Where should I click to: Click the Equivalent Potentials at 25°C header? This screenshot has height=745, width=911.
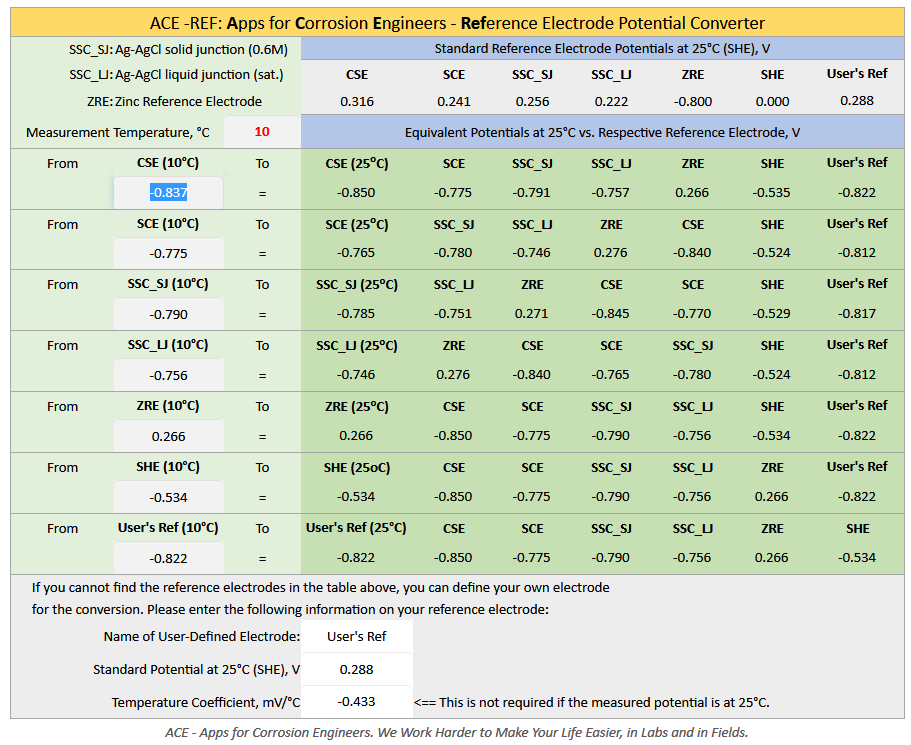601,132
